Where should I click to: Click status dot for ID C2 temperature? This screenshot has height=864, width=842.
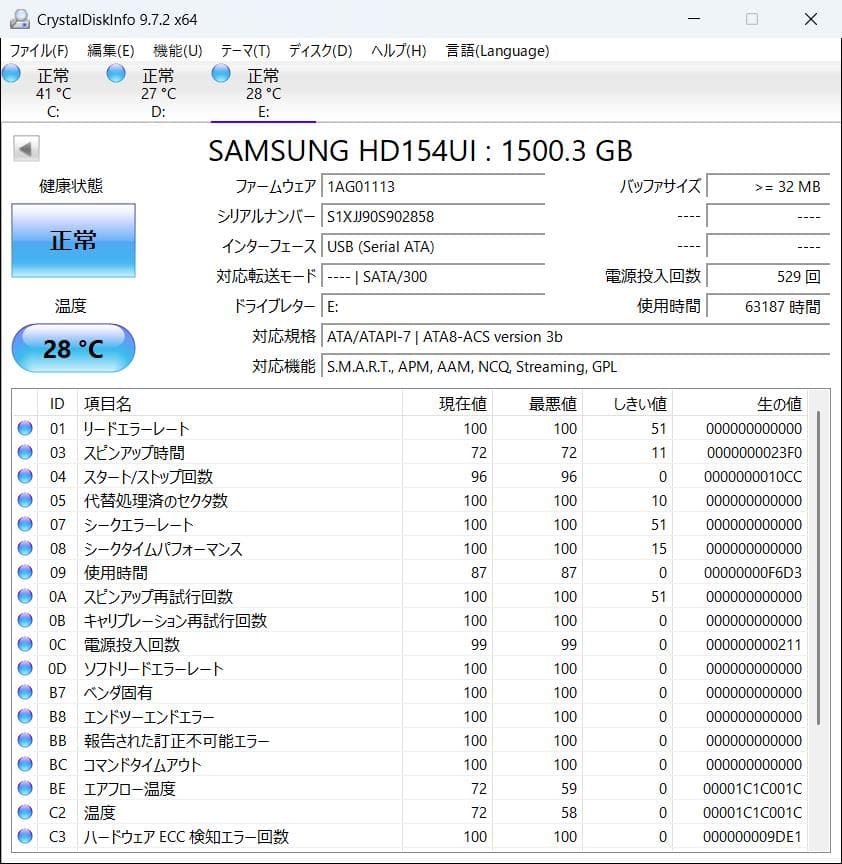click(x=25, y=812)
